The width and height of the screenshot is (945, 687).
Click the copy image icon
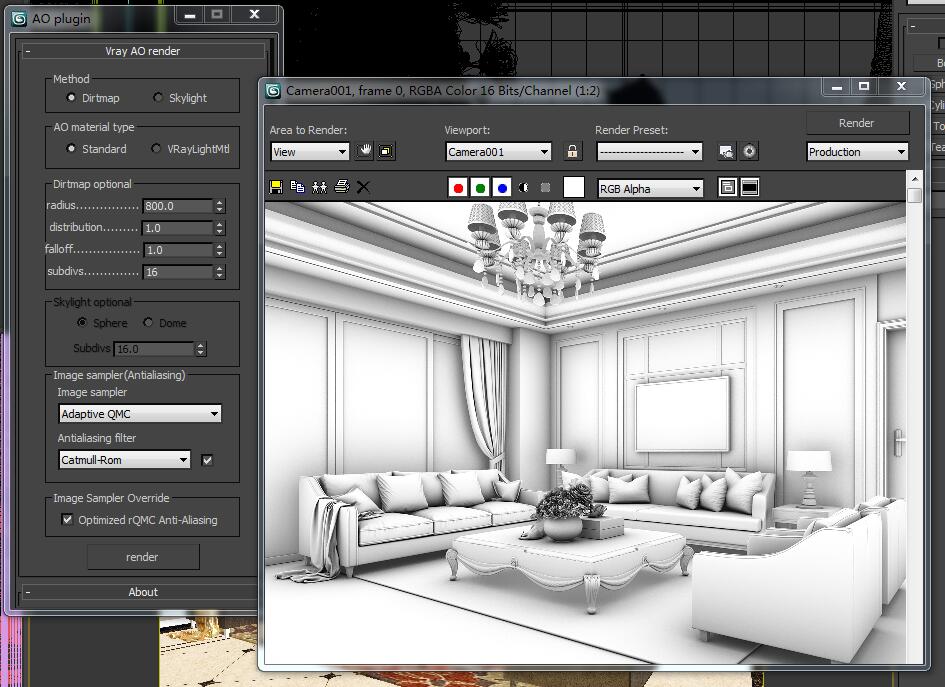pos(297,187)
